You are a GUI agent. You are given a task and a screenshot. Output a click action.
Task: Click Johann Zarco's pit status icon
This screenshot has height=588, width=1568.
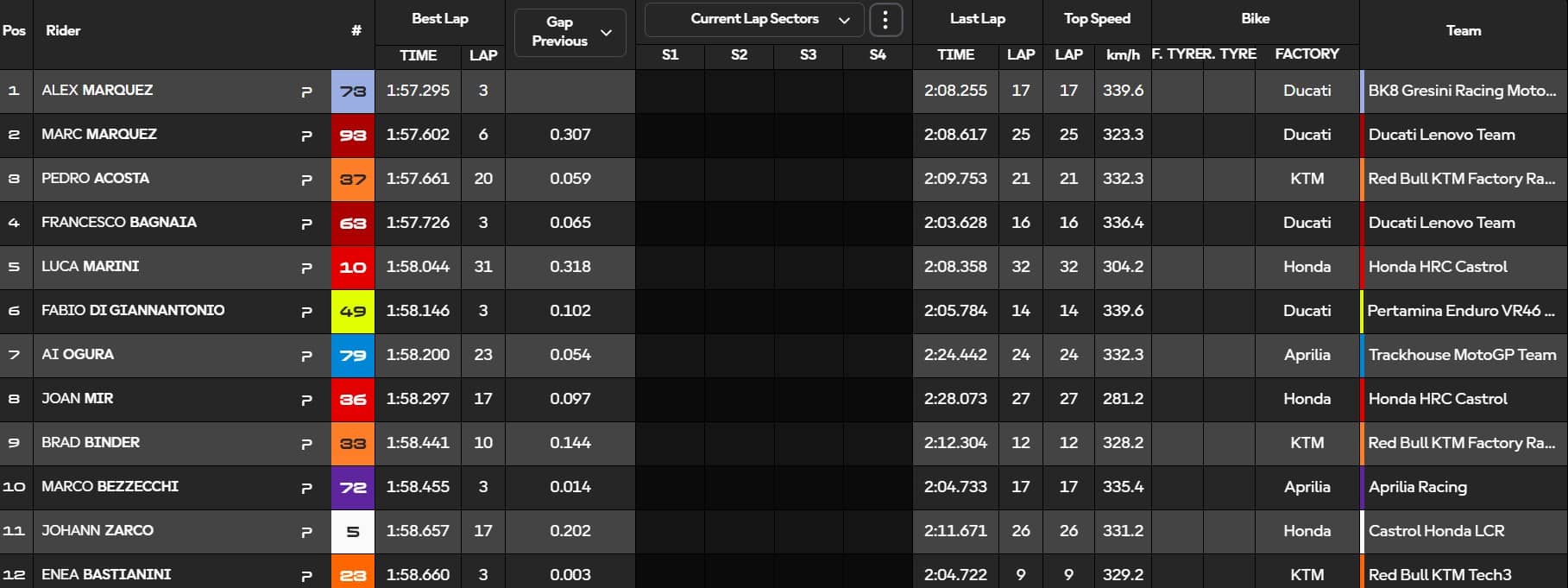point(306,532)
